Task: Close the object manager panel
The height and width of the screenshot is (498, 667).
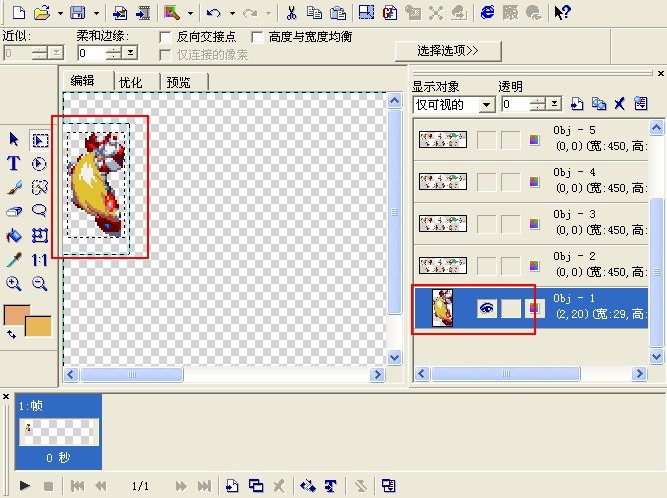Action: 661,74
